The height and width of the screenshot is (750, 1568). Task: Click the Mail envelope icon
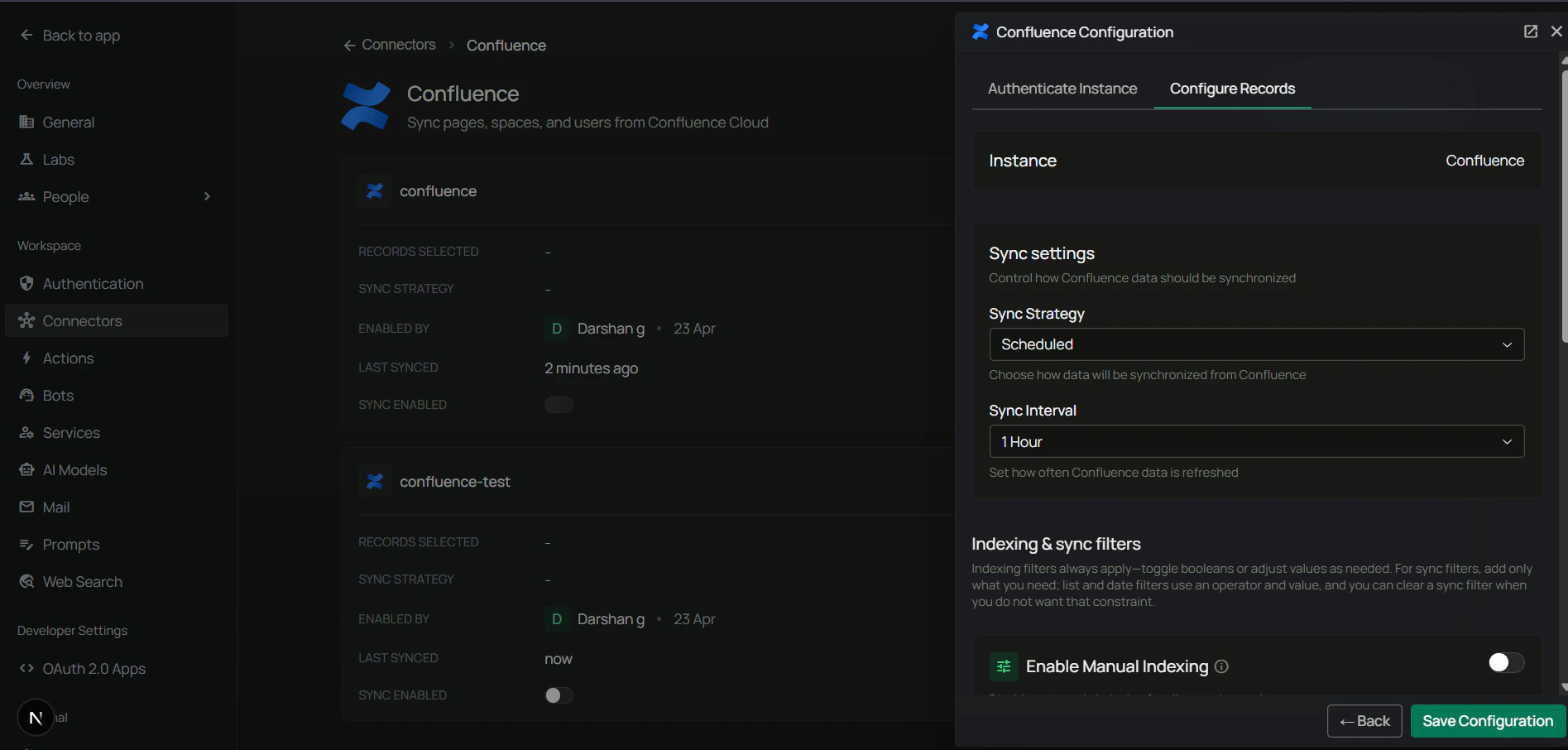(x=26, y=507)
